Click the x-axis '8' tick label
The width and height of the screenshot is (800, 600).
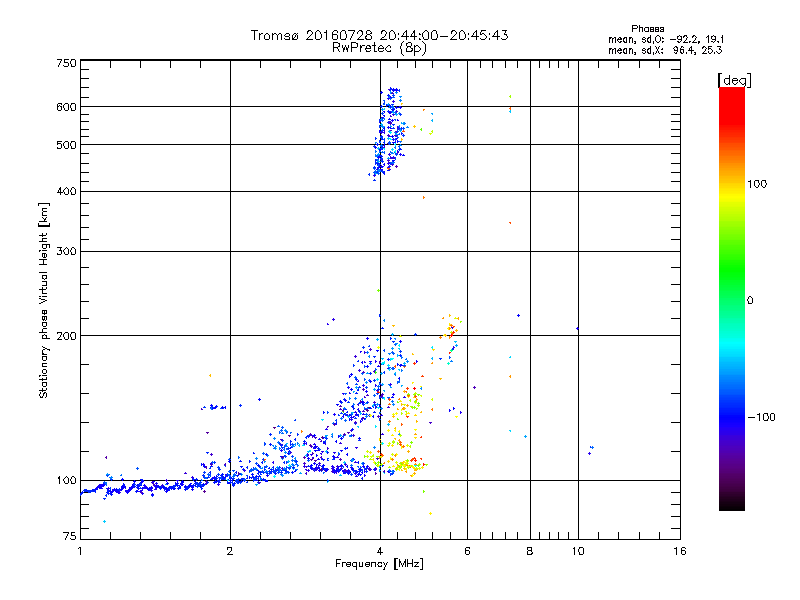click(530, 551)
